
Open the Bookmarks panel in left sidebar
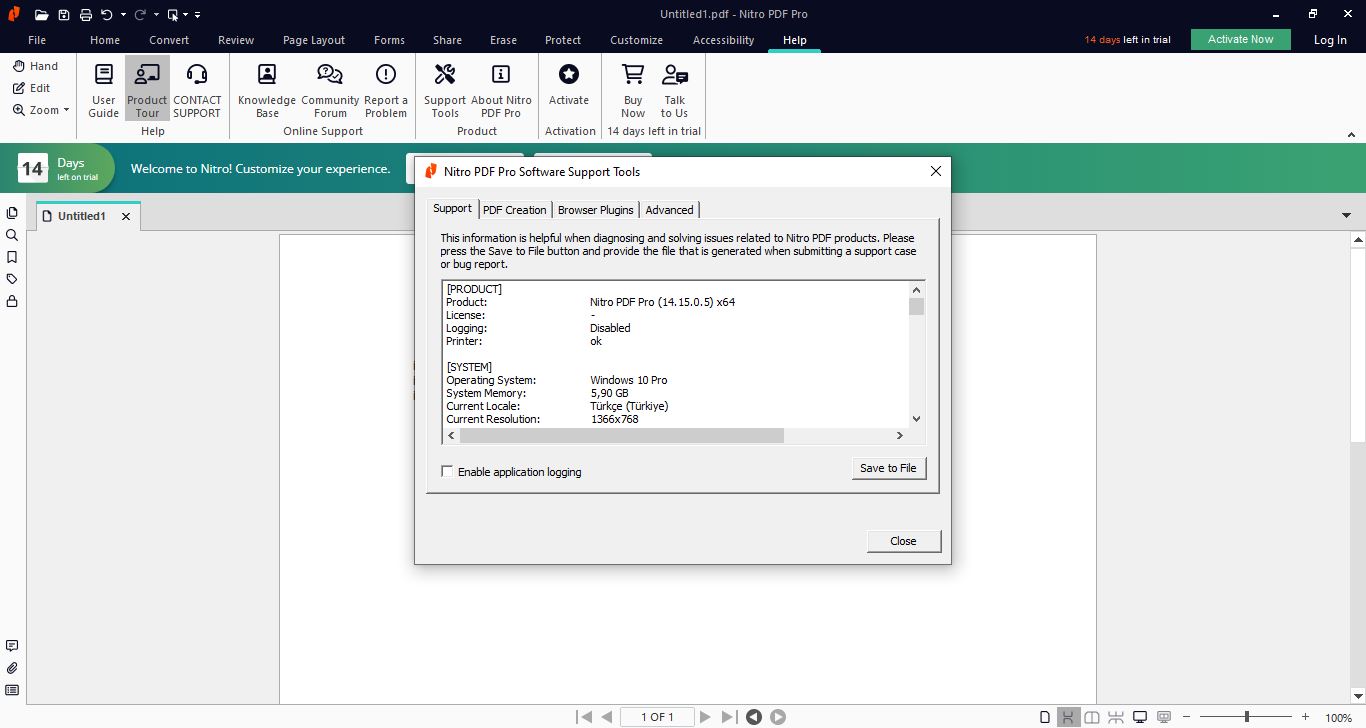tap(12, 257)
